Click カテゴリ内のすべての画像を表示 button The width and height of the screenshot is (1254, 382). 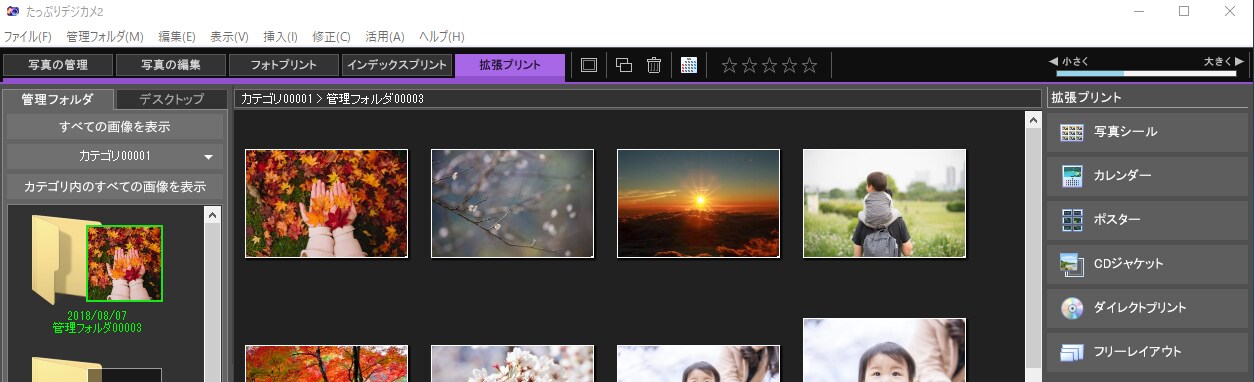coord(115,187)
